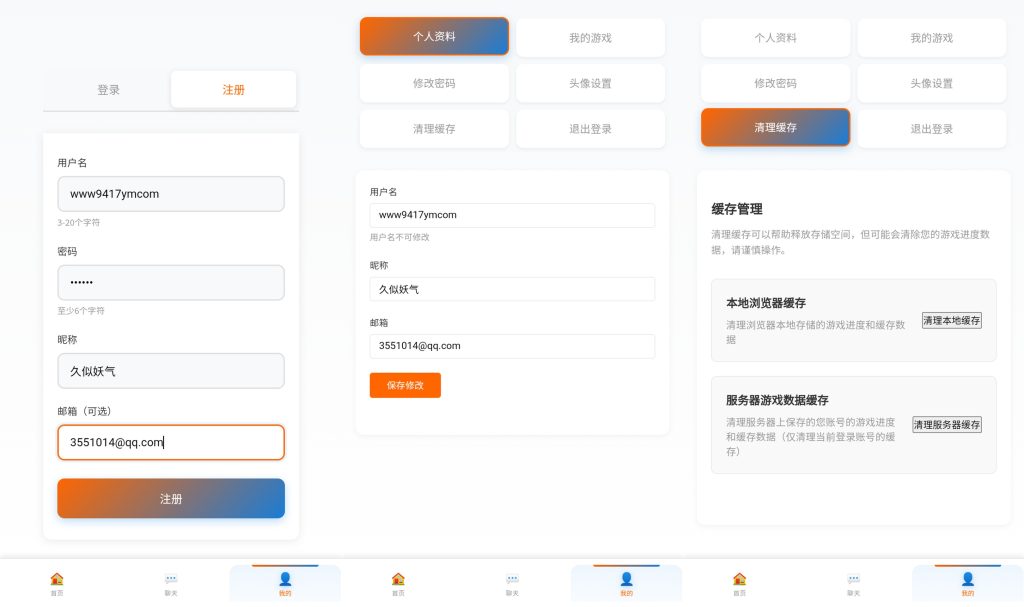Tap the blue person icon on the navbar
The width and height of the screenshot is (1024, 607).
[x=626, y=578]
